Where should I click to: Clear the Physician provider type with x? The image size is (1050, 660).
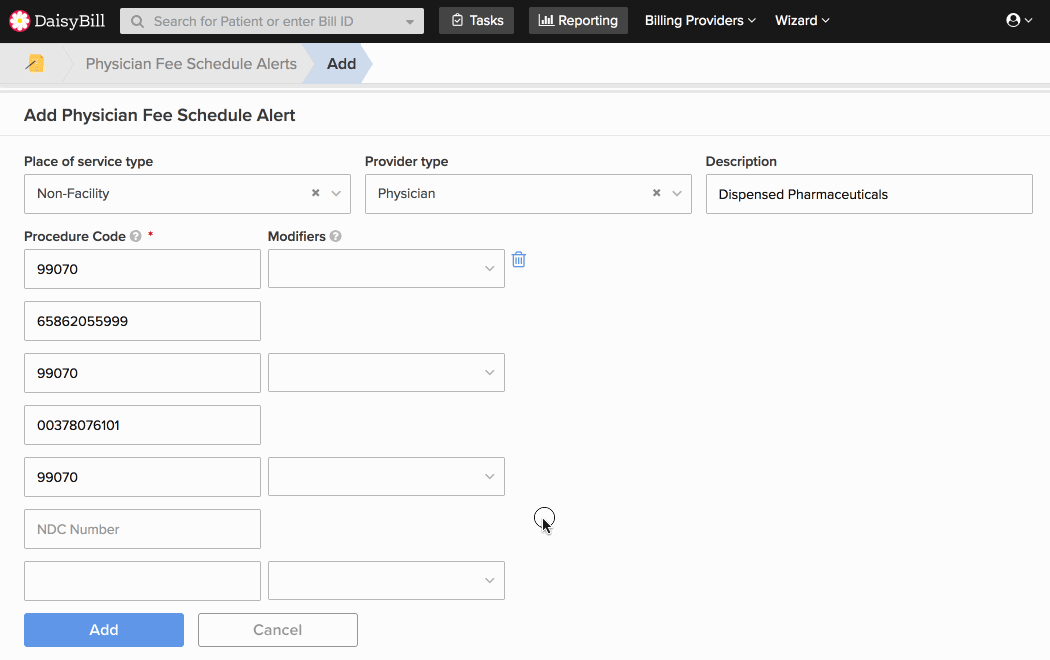point(656,194)
